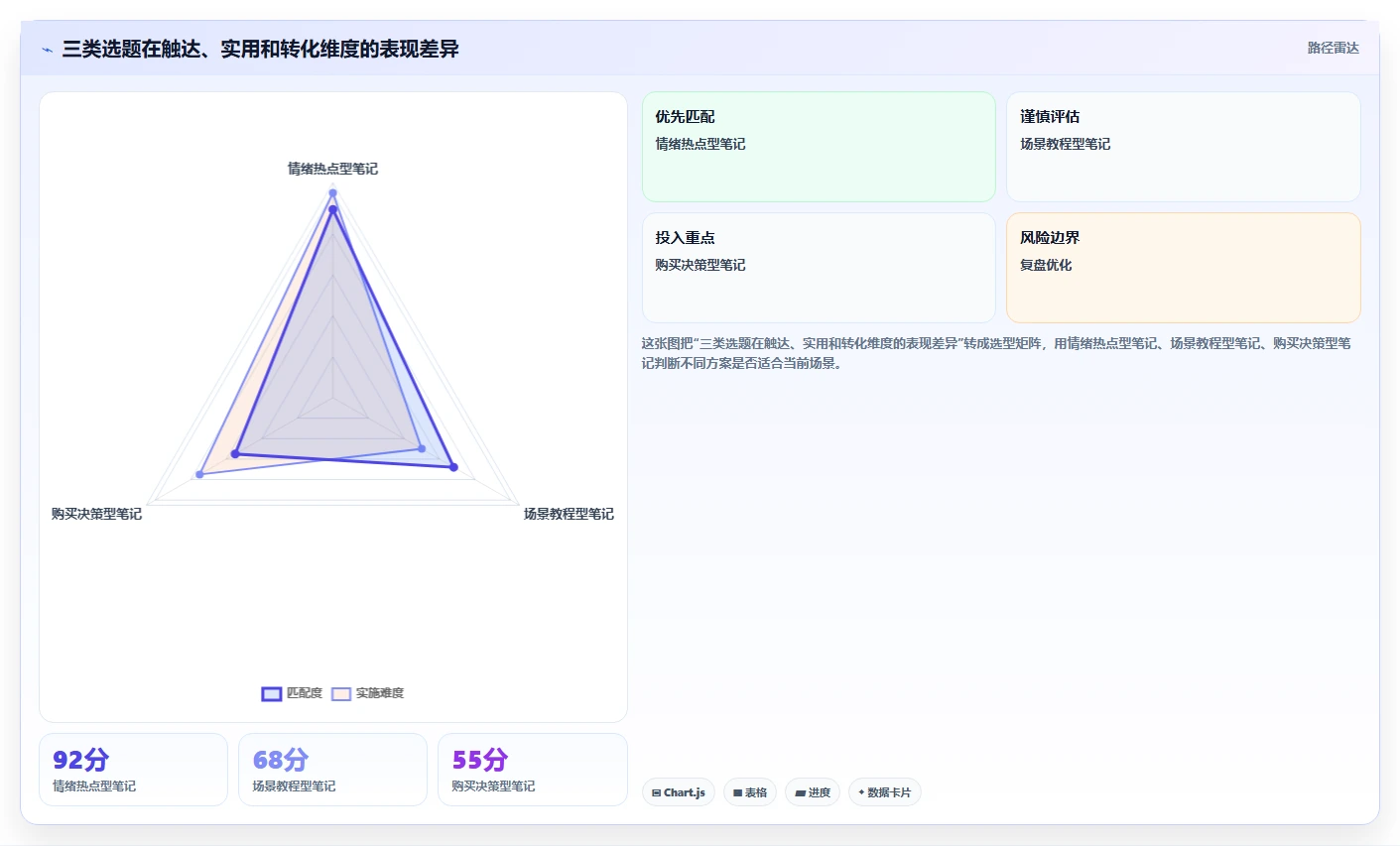The width and height of the screenshot is (1400, 846).
Task: Select the 数据卡片 tag chip
Action: click(885, 792)
